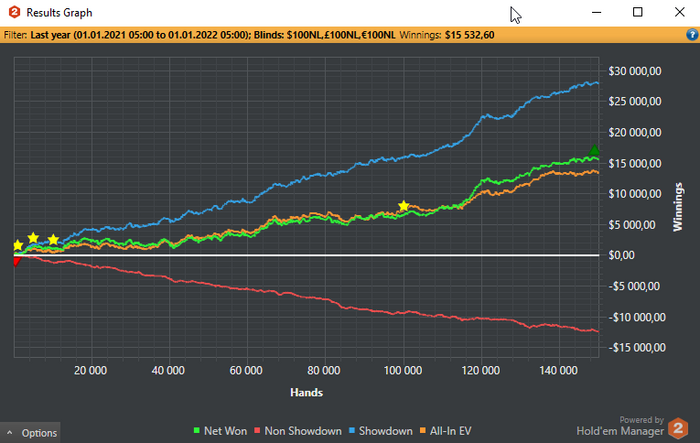Click the Results Graph window title

coord(59,13)
